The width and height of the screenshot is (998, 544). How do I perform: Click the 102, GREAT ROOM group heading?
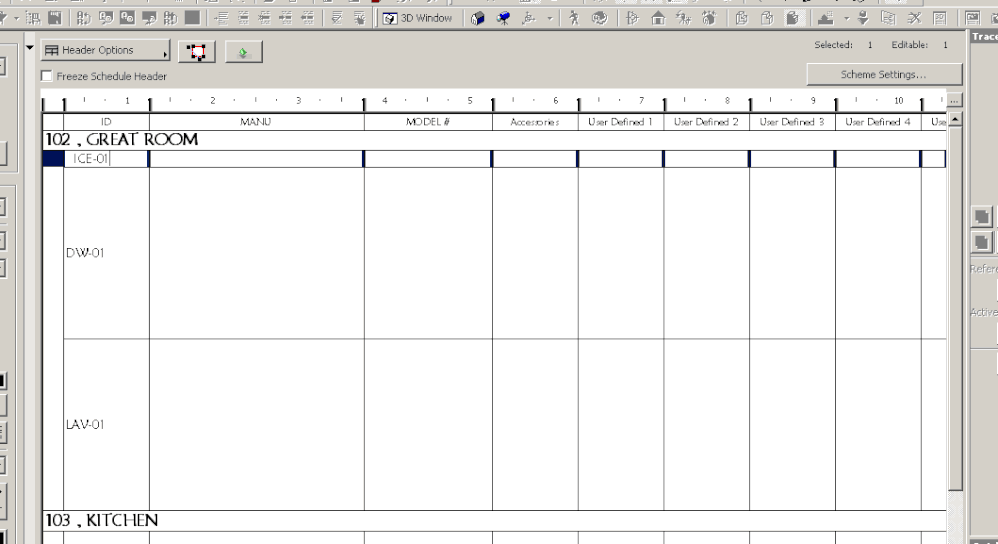pyautogui.click(x=122, y=139)
